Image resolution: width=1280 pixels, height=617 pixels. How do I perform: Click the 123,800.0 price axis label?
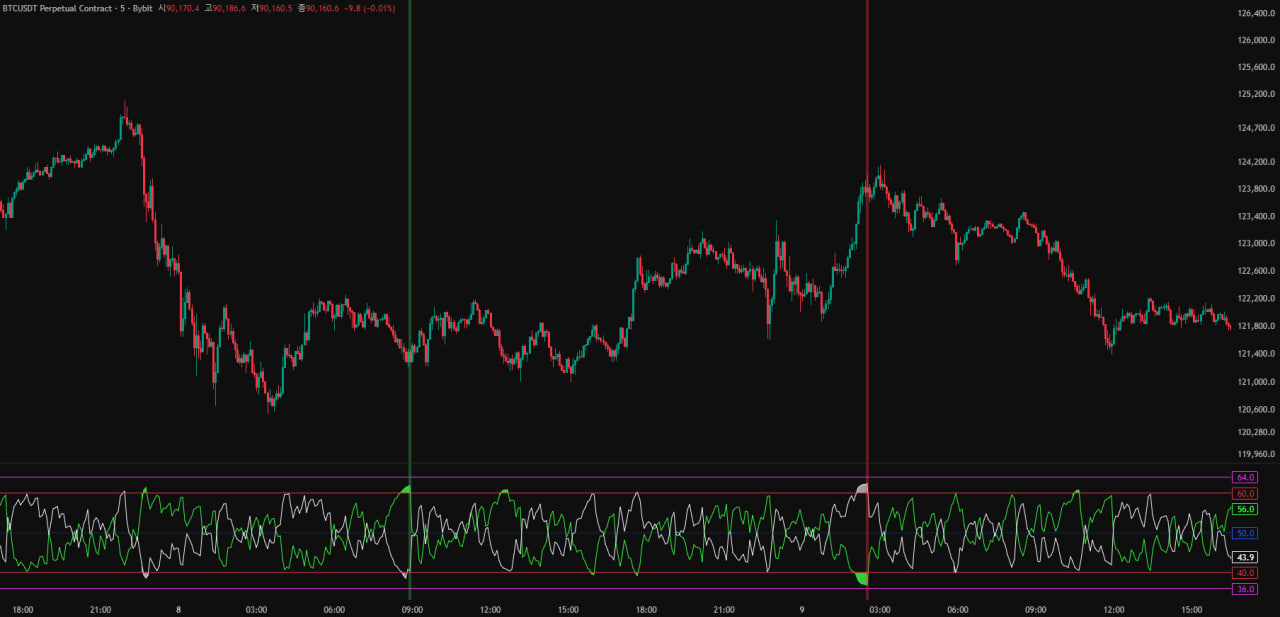1254,188
